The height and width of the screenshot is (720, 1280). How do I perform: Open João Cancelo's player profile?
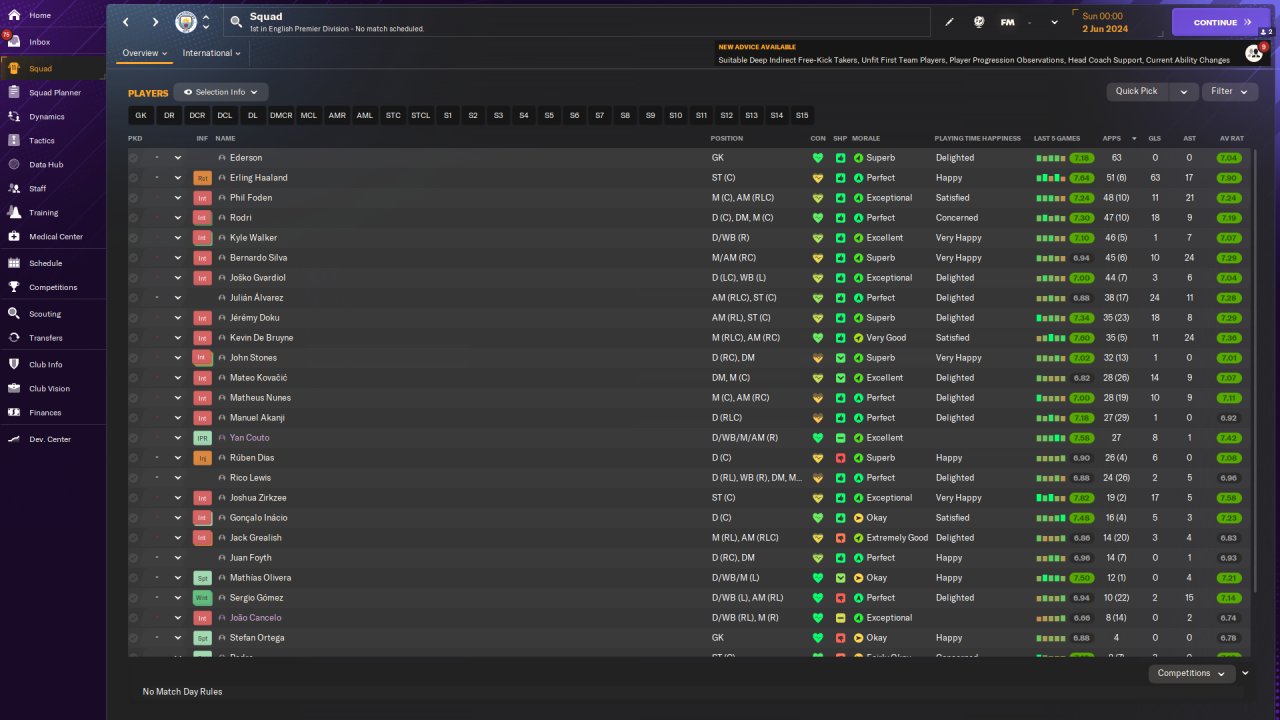pos(255,618)
